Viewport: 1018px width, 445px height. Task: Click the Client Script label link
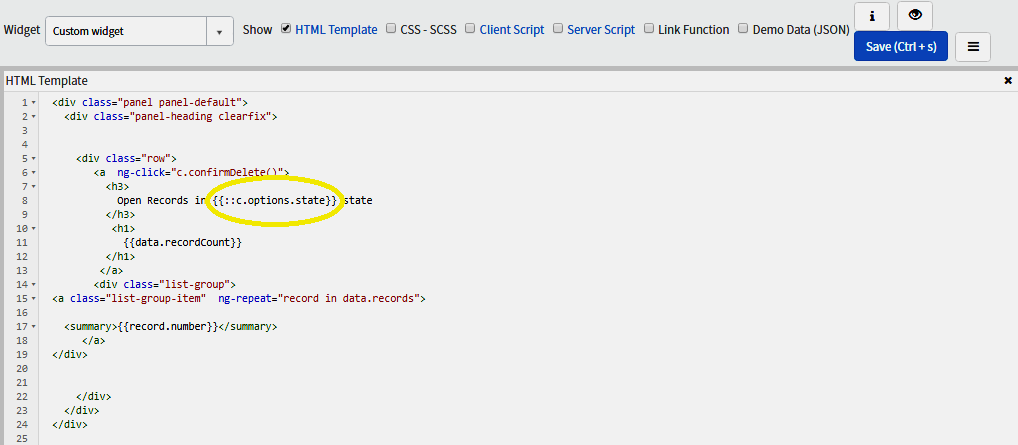coord(512,30)
